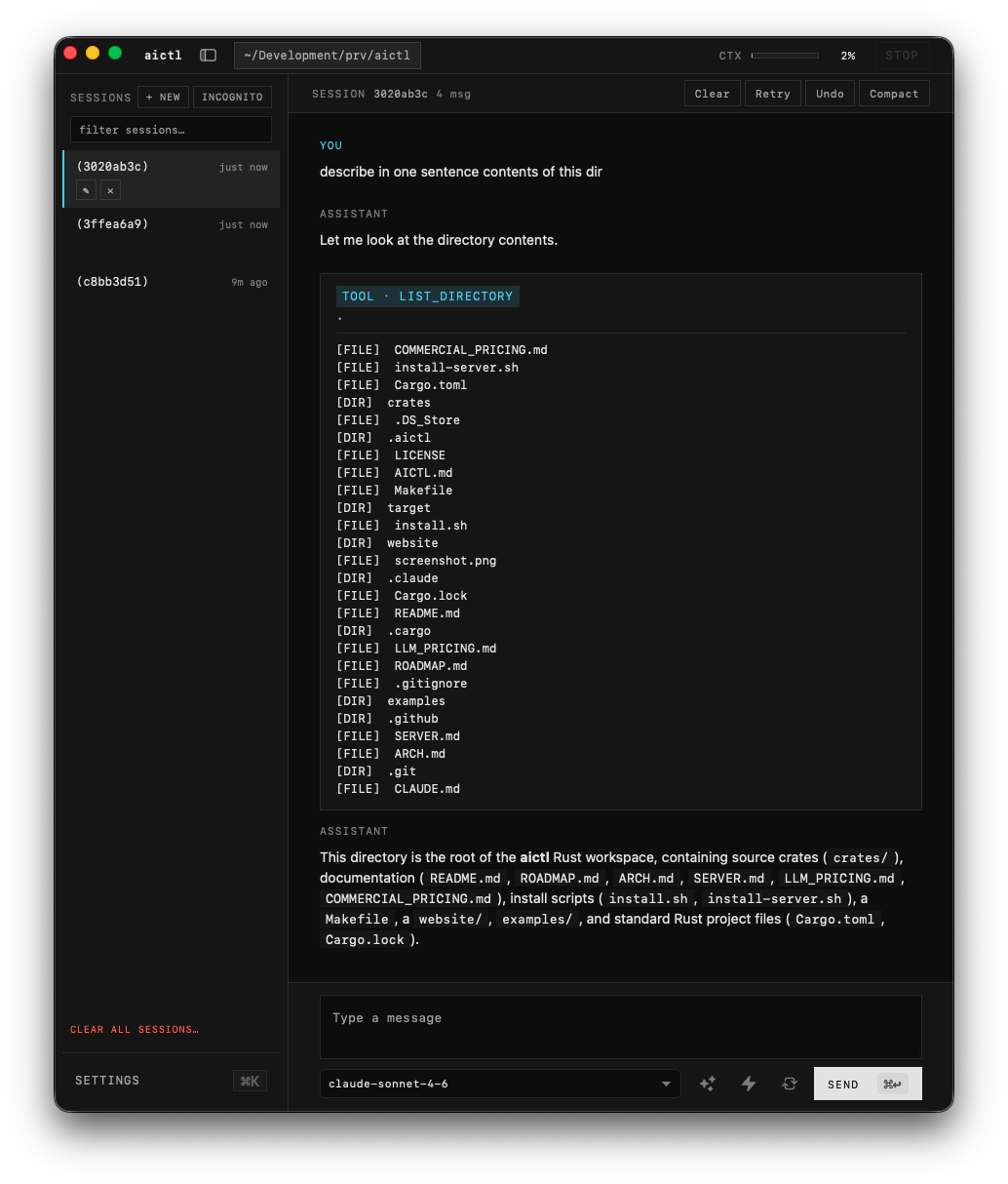Click CLEAR ALL SESSIONS link
This screenshot has width=1008, height=1184.
click(x=135, y=1030)
